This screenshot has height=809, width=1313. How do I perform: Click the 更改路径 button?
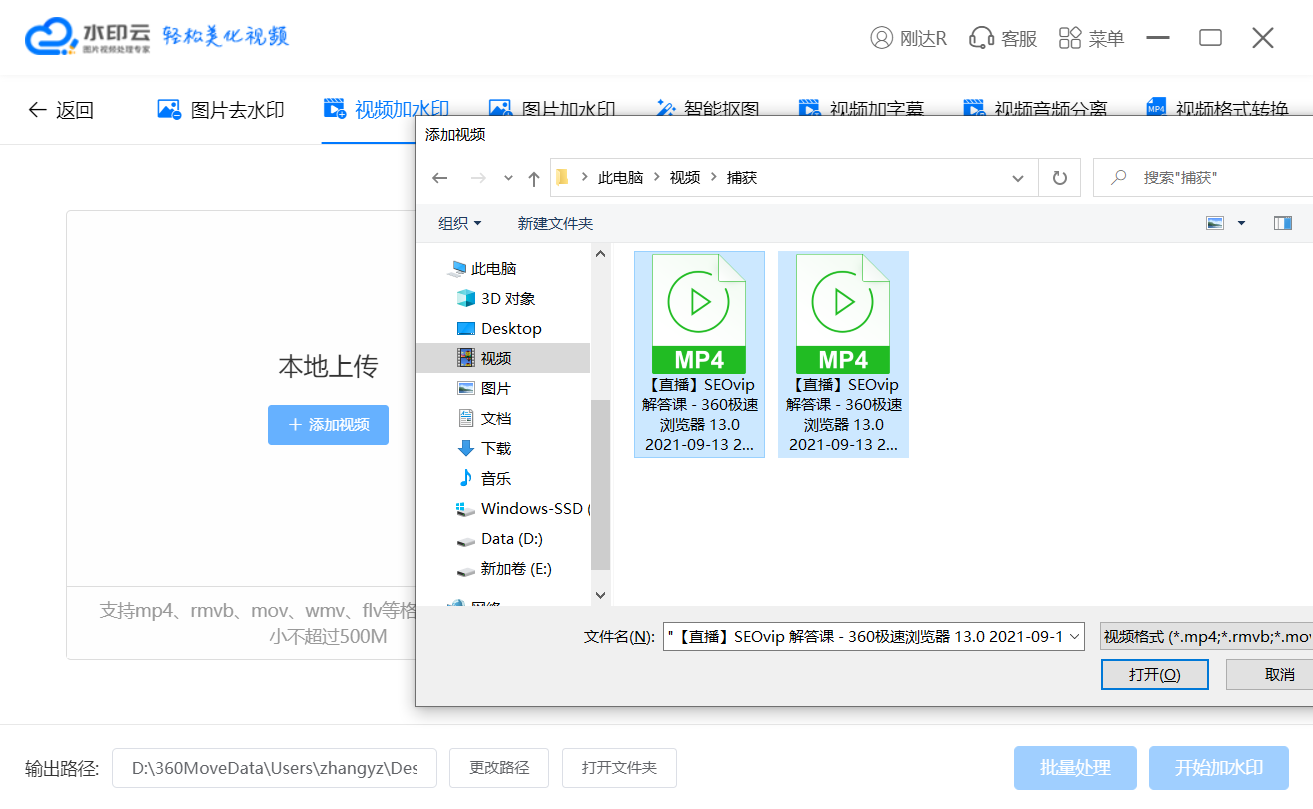pos(499,768)
